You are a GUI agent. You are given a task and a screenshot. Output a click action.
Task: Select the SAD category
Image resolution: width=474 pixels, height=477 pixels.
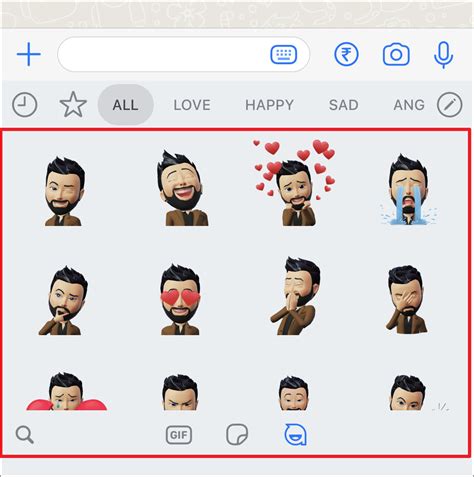[344, 105]
